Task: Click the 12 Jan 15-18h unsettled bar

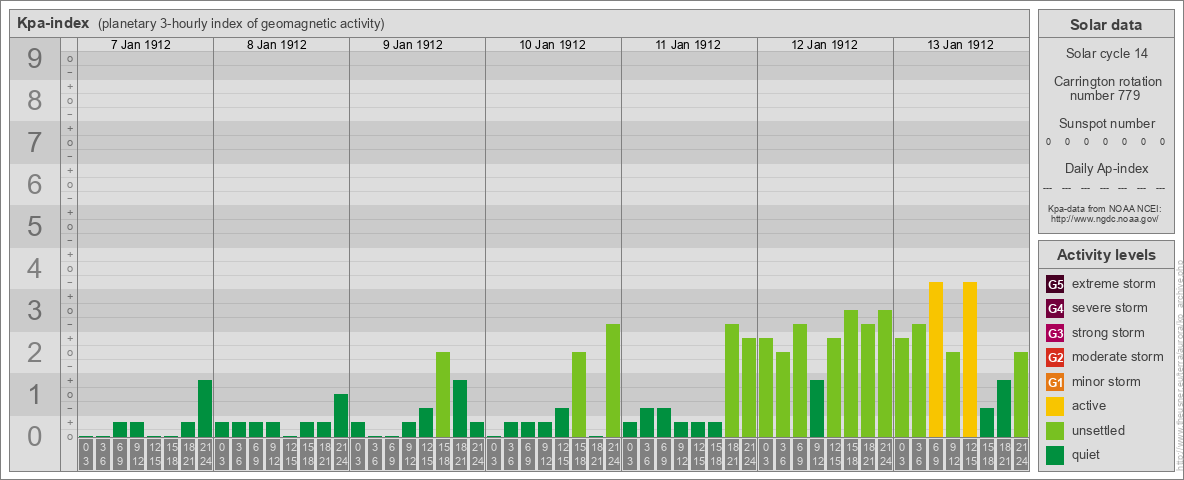Action: coord(851,374)
